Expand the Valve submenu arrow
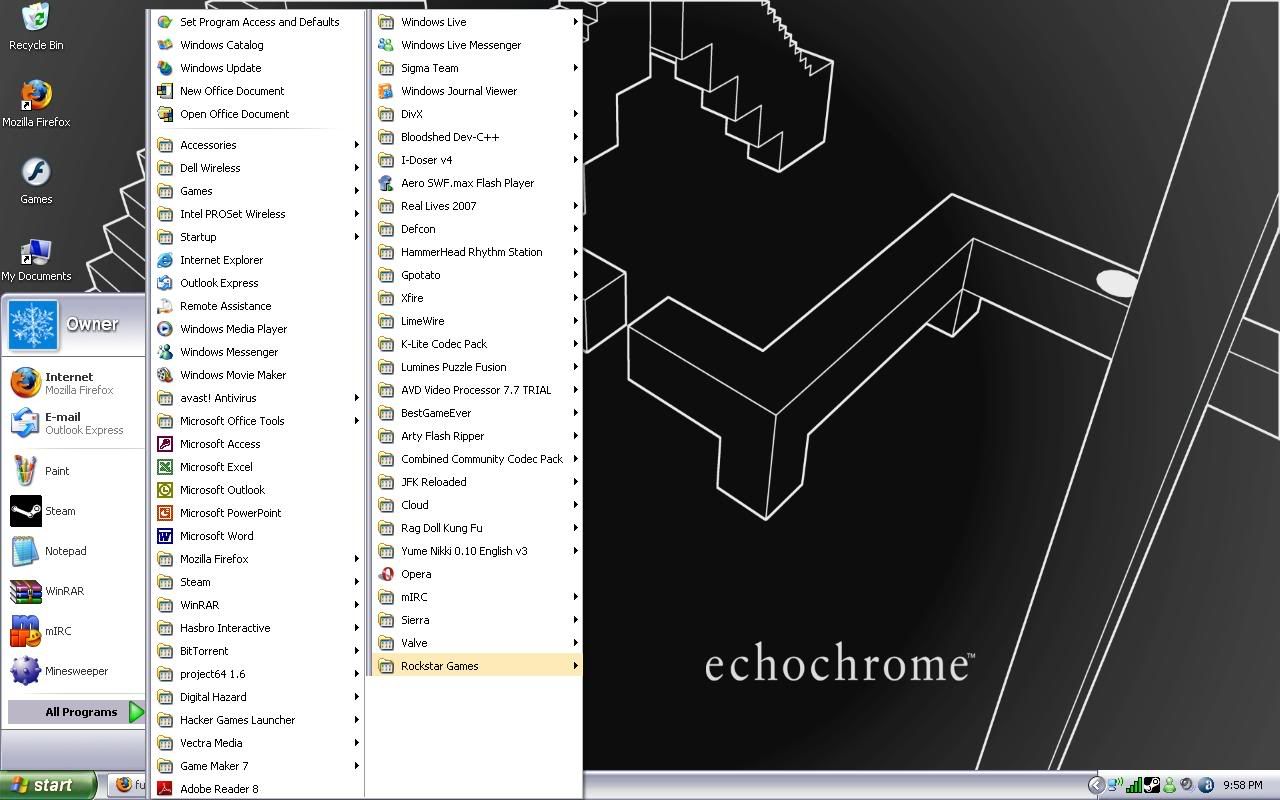 (x=575, y=643)
